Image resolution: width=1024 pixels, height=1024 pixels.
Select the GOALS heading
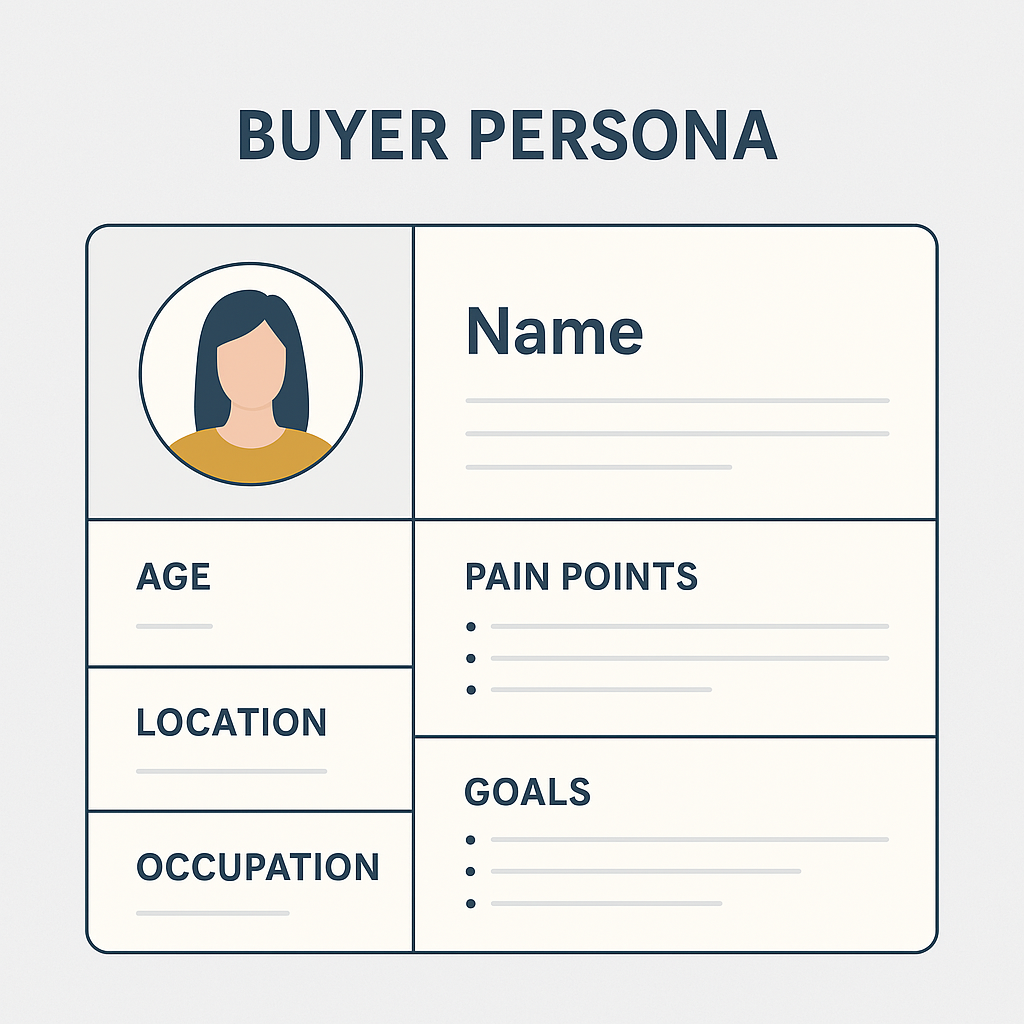(528, 792)
